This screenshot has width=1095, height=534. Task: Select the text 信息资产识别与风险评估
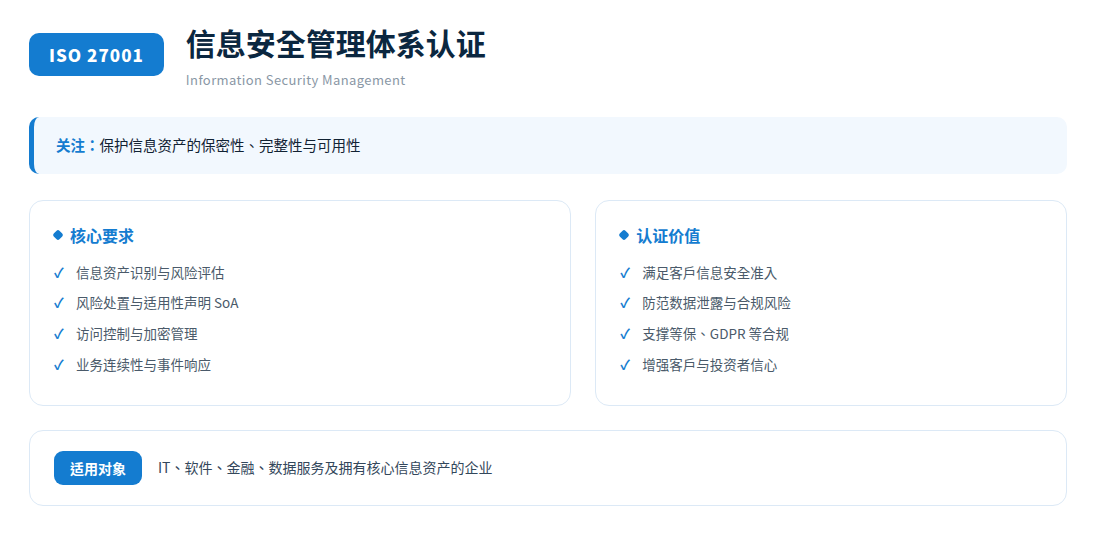150,273
